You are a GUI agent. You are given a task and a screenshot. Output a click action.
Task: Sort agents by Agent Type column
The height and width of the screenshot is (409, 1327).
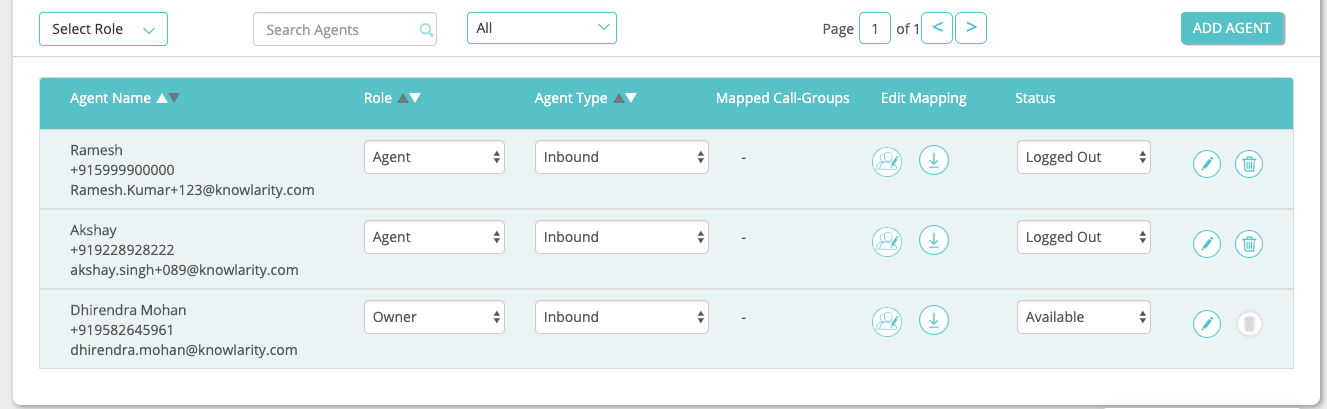click(625, 98)
